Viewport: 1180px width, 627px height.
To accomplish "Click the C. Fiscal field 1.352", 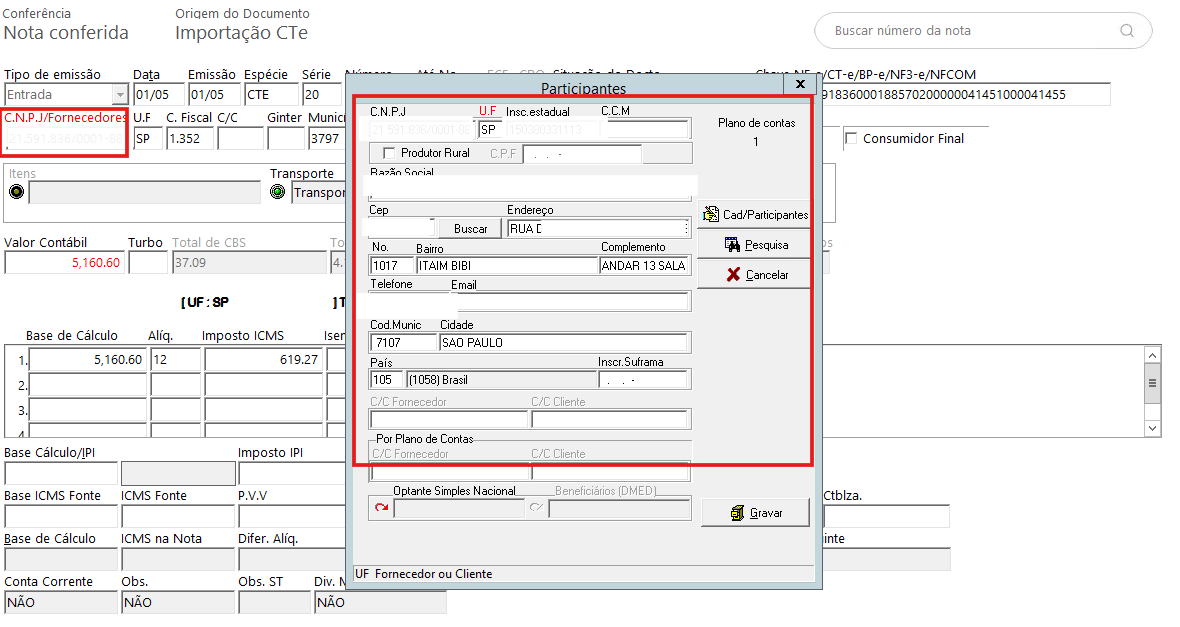I will coord(190,138).
